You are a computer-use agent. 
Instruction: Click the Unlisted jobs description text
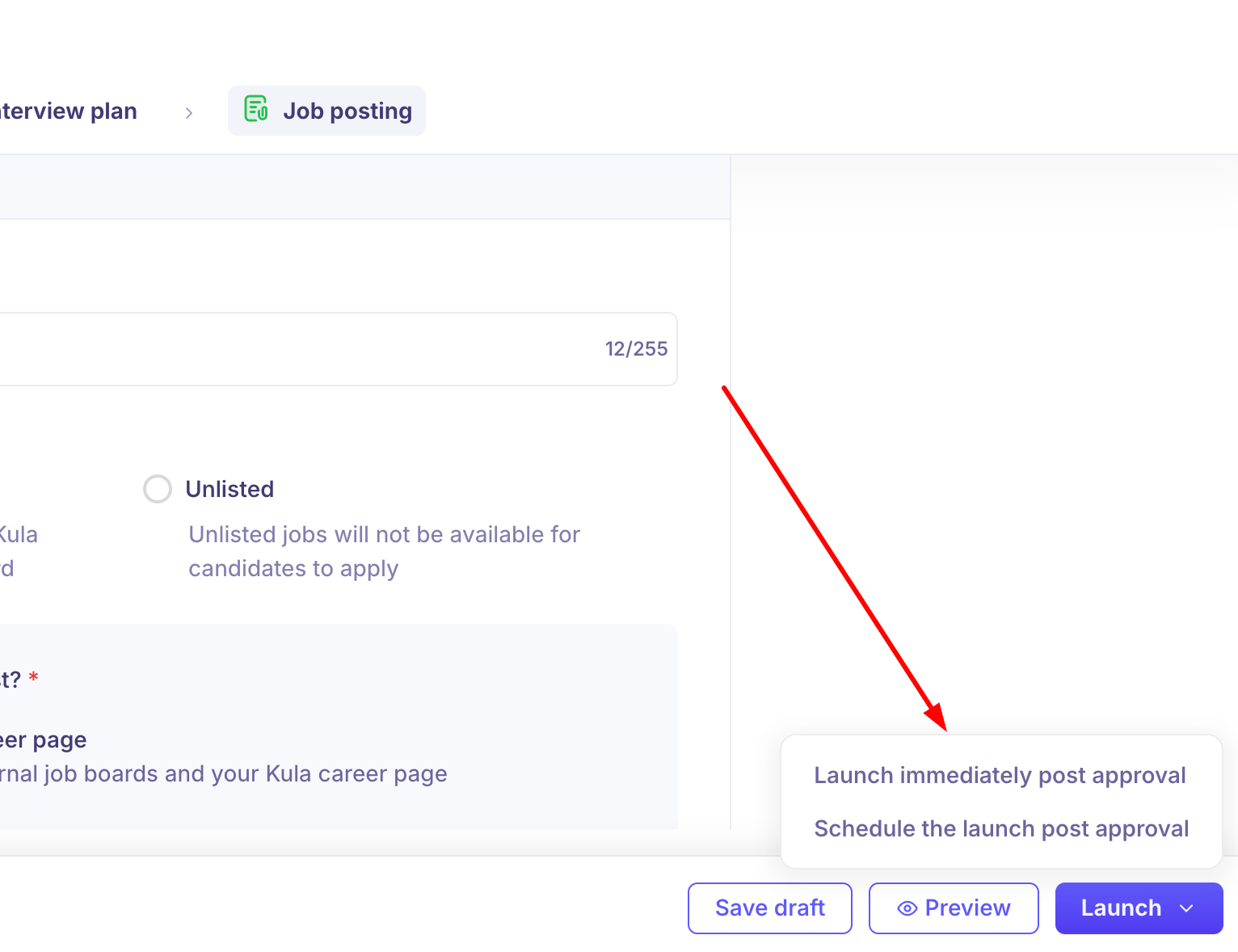click(x=384, y=551)
